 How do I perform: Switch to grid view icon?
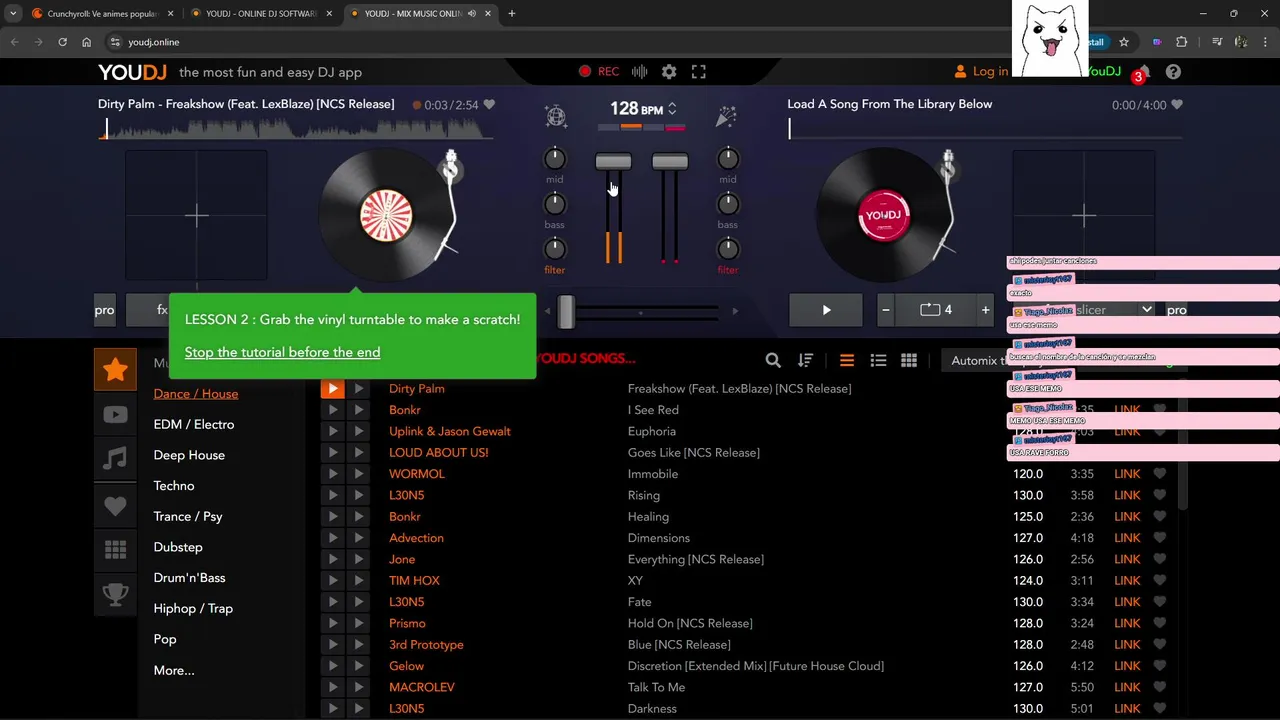(x=909, y=360)
